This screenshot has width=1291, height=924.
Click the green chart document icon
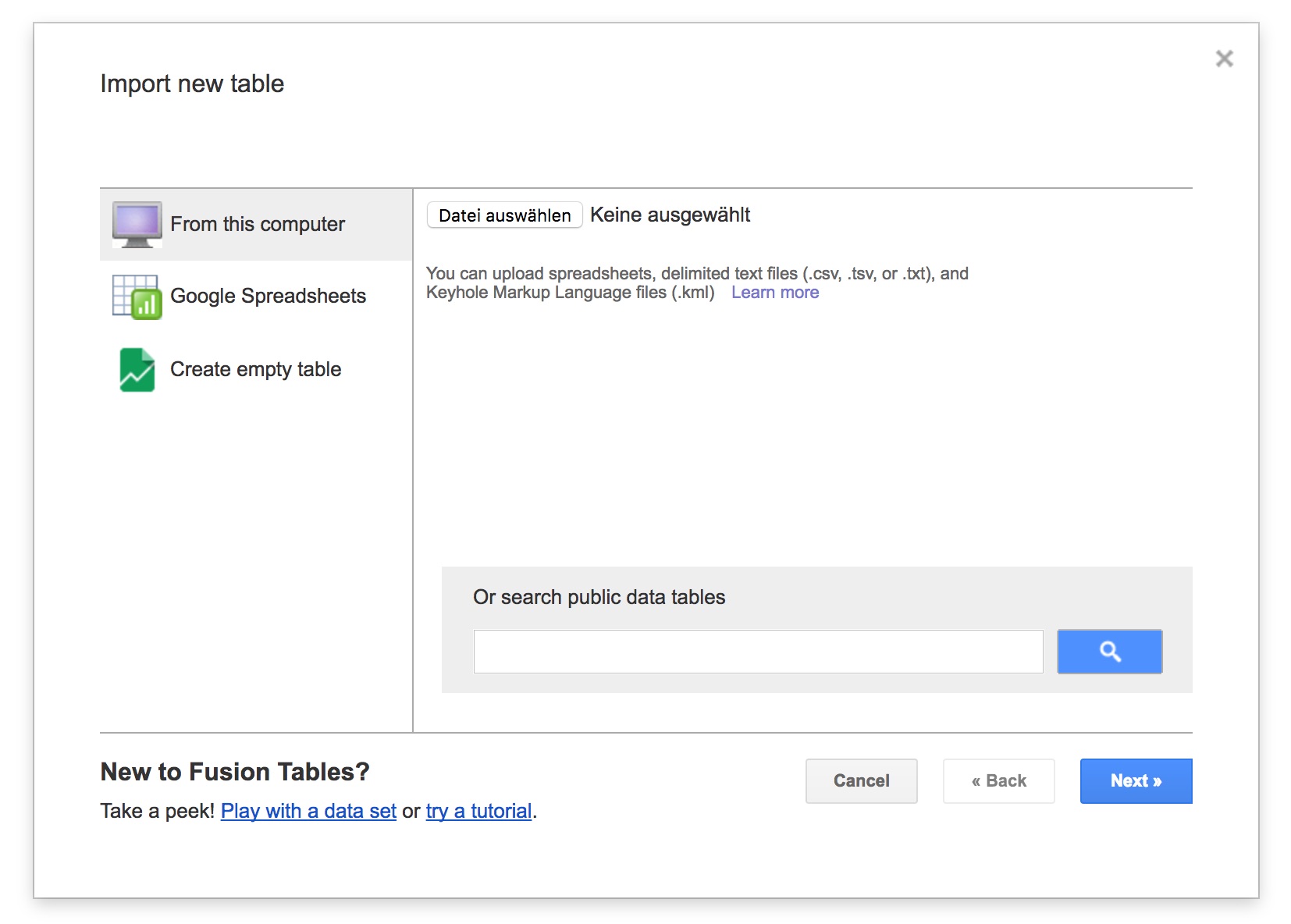tap(137, 369)
